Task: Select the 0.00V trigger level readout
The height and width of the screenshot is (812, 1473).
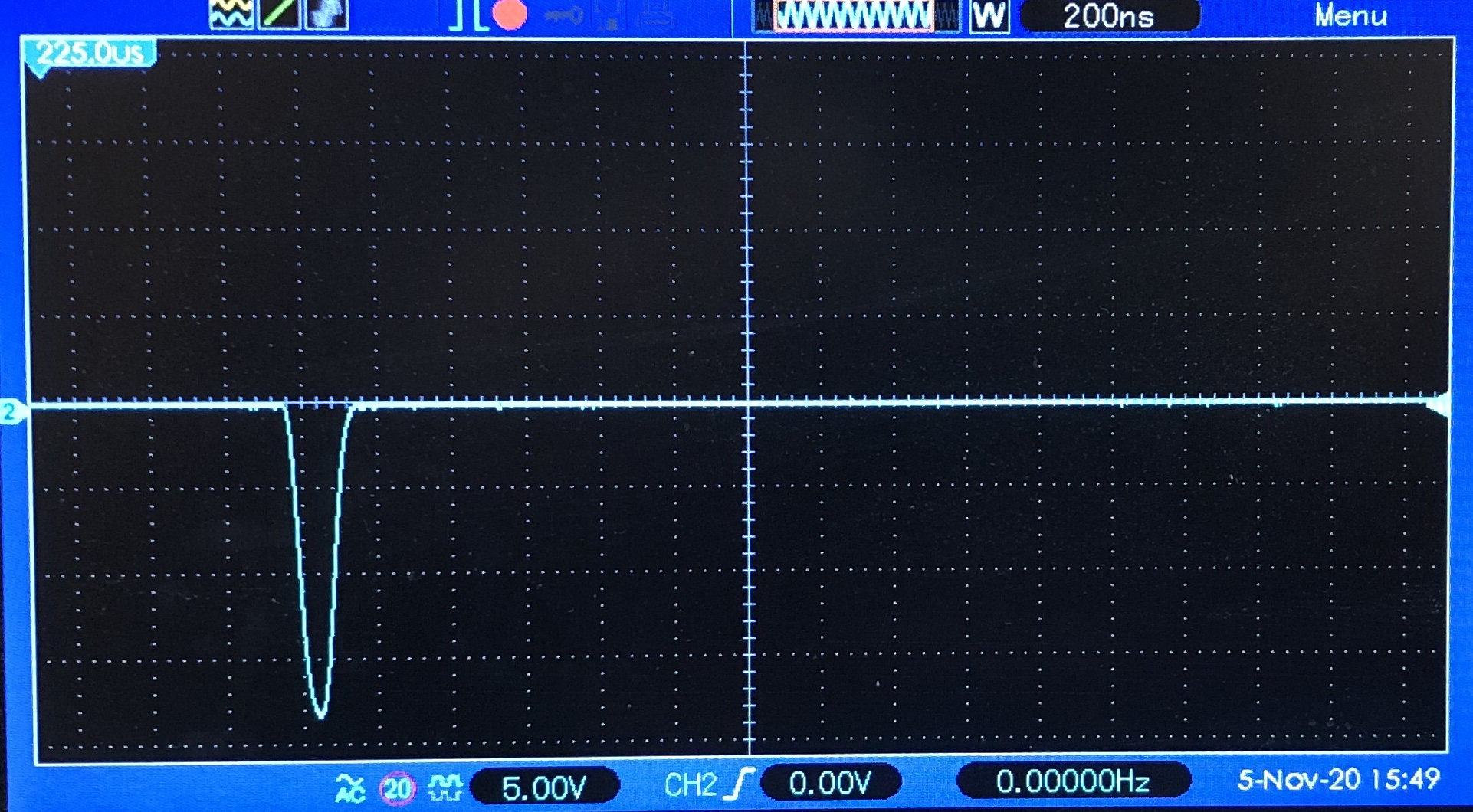Action: click(x=831, y=783)
